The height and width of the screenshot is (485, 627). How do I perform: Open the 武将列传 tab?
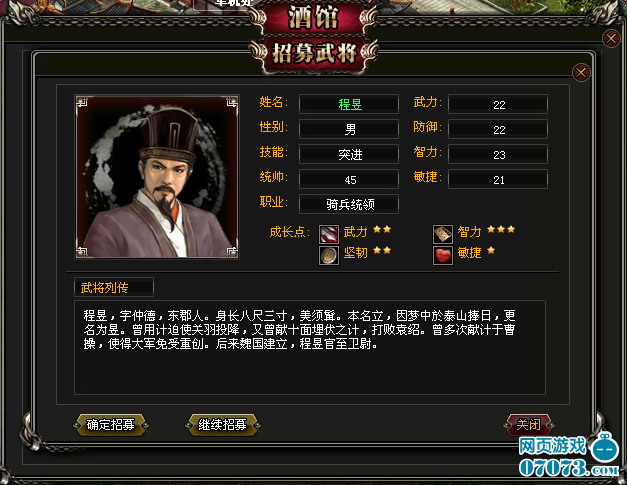[x=114, y=287]
